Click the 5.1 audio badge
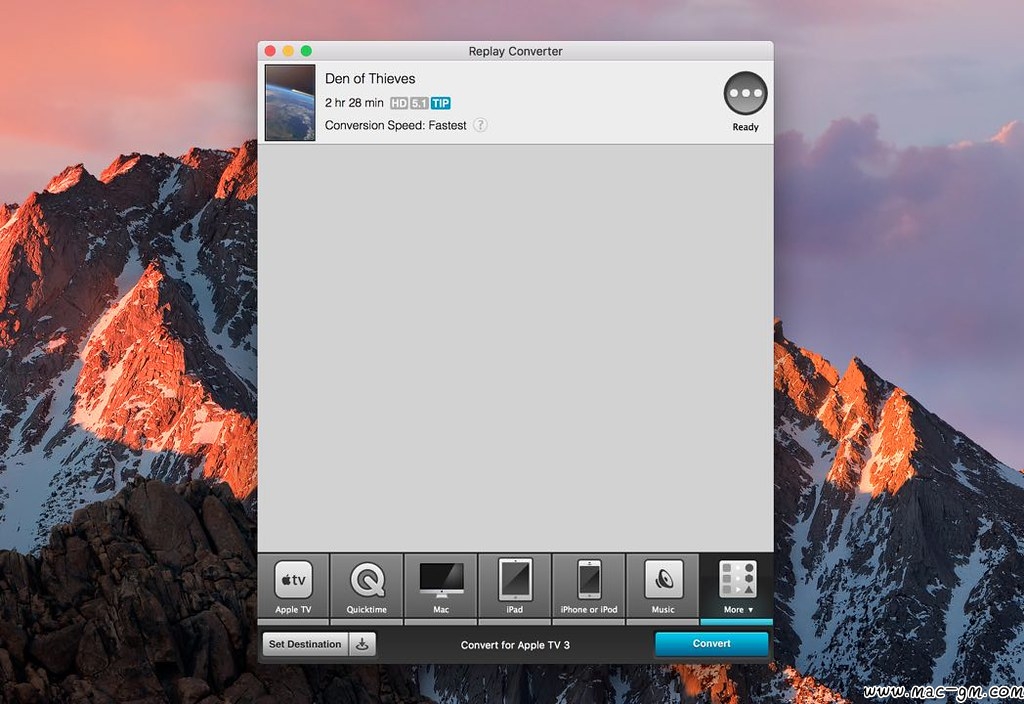The image size is (1024, 704). coord(419,103)
